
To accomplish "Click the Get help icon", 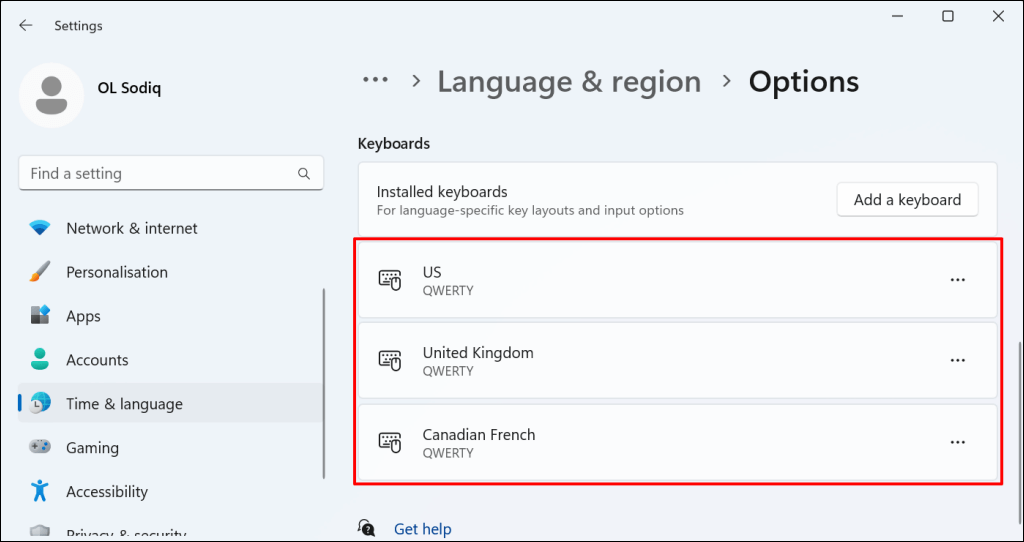I will point(367,529).
